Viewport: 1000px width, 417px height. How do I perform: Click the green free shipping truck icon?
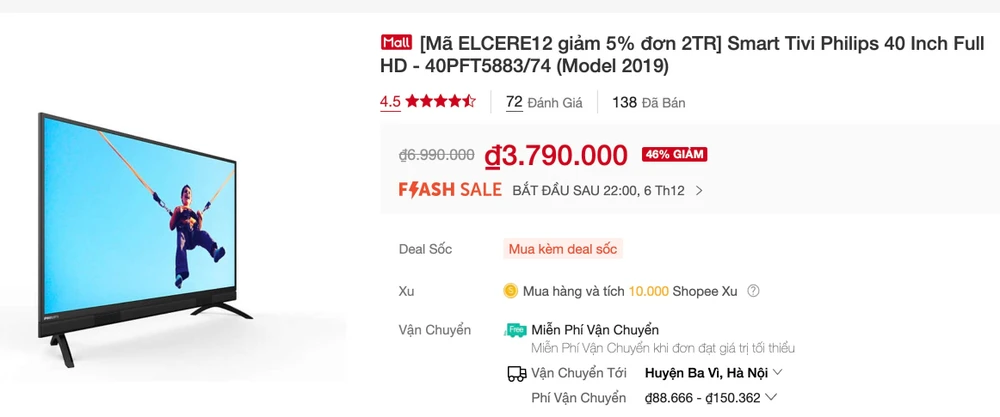coord(516,330)
